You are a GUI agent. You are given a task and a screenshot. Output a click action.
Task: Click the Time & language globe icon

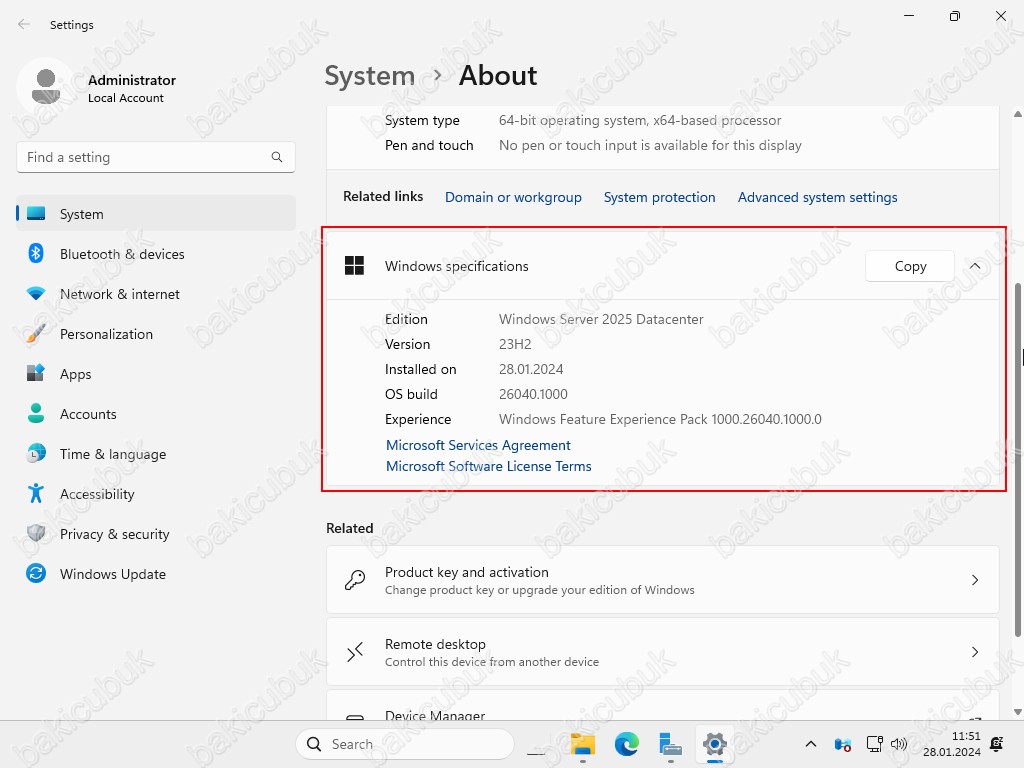(36, 453)
